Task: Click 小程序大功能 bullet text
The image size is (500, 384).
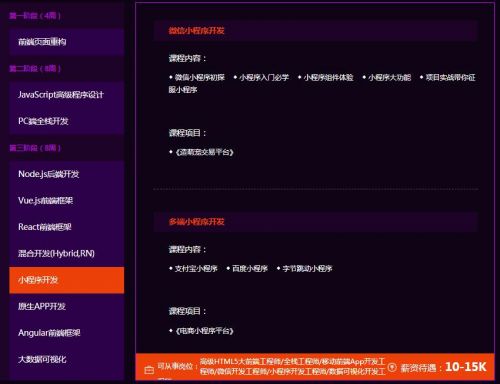Action: [x=390, y=78]
